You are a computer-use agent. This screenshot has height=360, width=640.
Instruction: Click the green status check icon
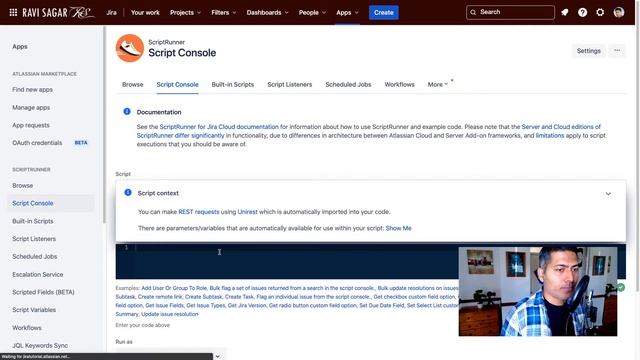(x=621, y=287)
